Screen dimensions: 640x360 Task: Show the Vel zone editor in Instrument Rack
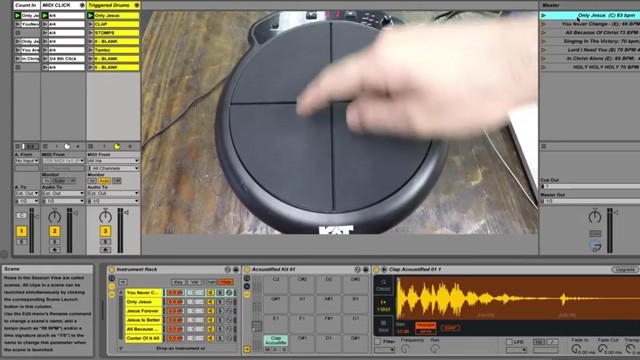194,282
